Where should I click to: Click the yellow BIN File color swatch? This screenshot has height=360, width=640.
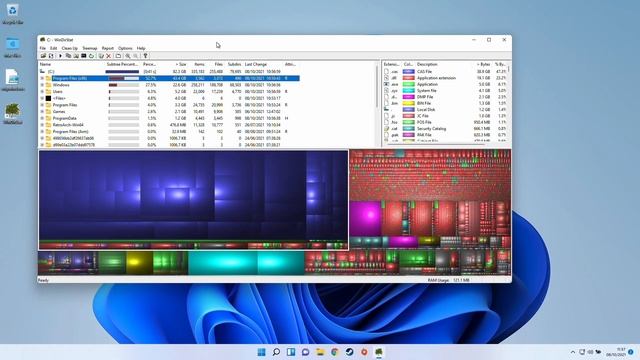tap(409, 103)
